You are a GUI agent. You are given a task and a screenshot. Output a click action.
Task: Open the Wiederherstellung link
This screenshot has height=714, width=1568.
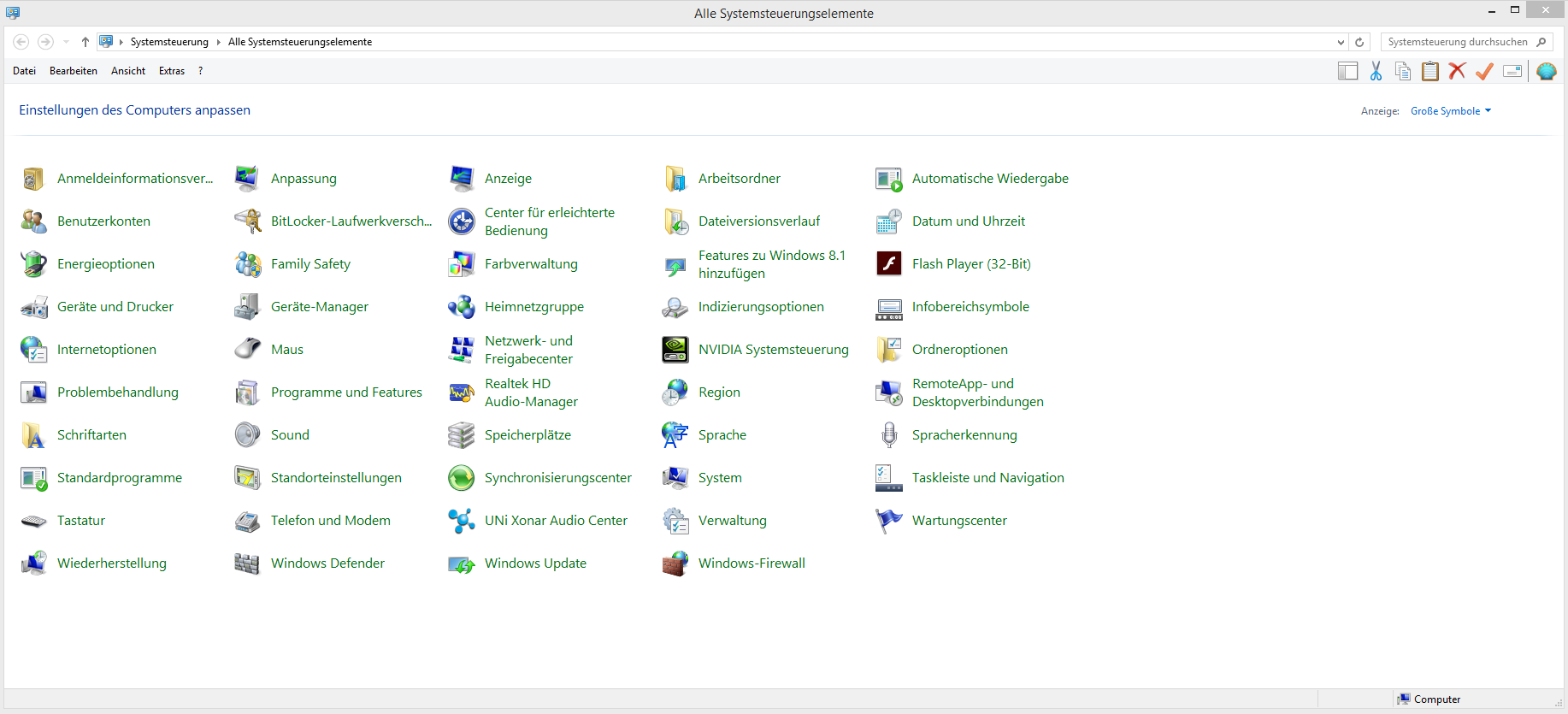(112, 564)
